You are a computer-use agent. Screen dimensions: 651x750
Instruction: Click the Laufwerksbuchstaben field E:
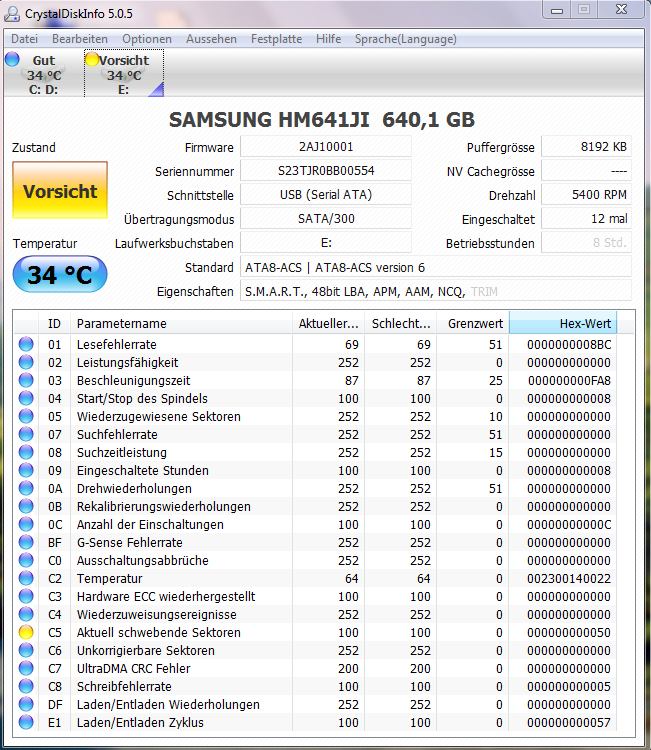(326, 243)
